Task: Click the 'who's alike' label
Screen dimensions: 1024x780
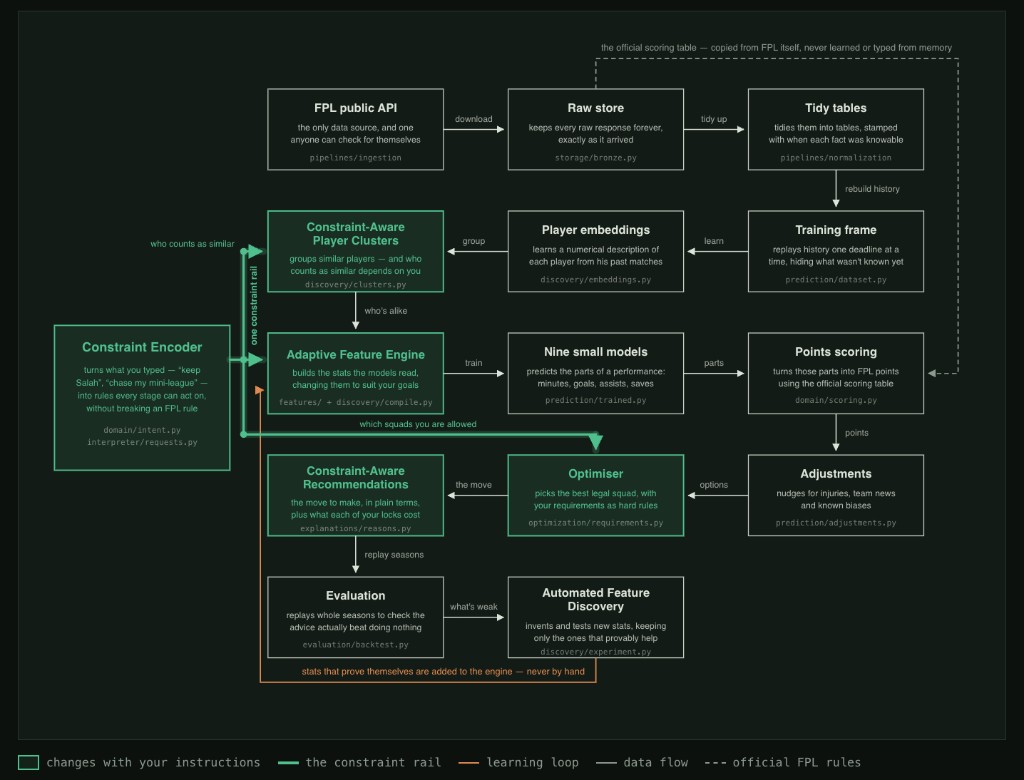Action: click(385, 311)
